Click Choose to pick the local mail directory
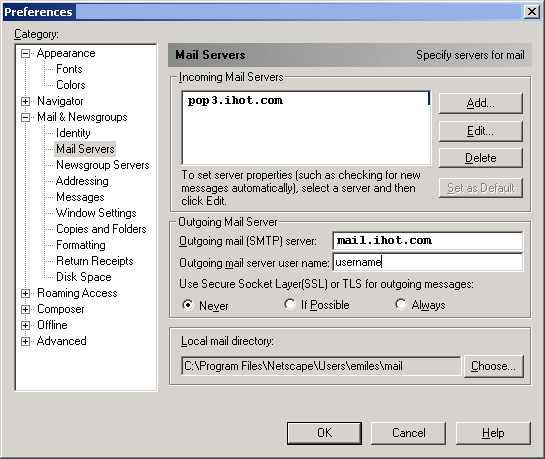 point(494,366)
